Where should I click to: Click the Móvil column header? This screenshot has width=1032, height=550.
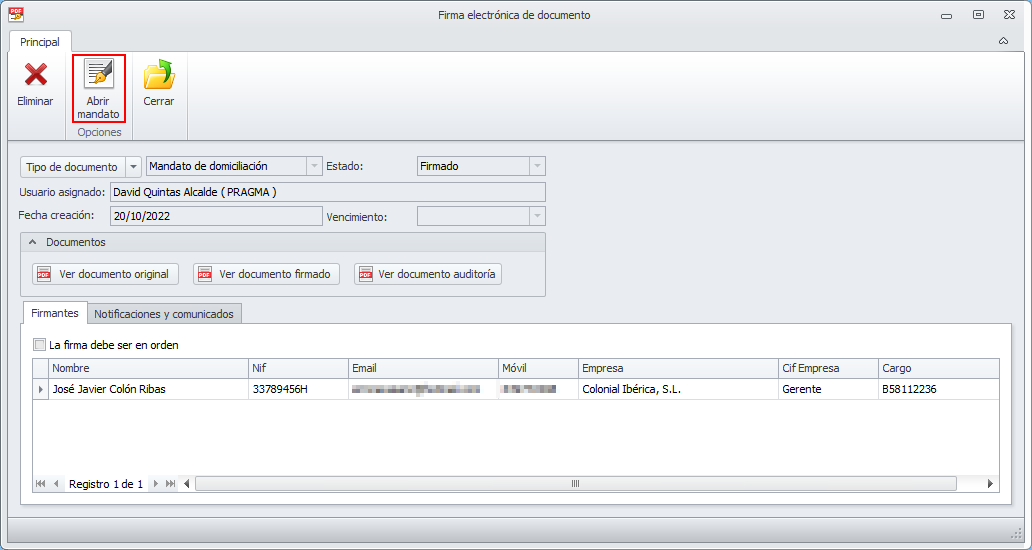[538, 368]
